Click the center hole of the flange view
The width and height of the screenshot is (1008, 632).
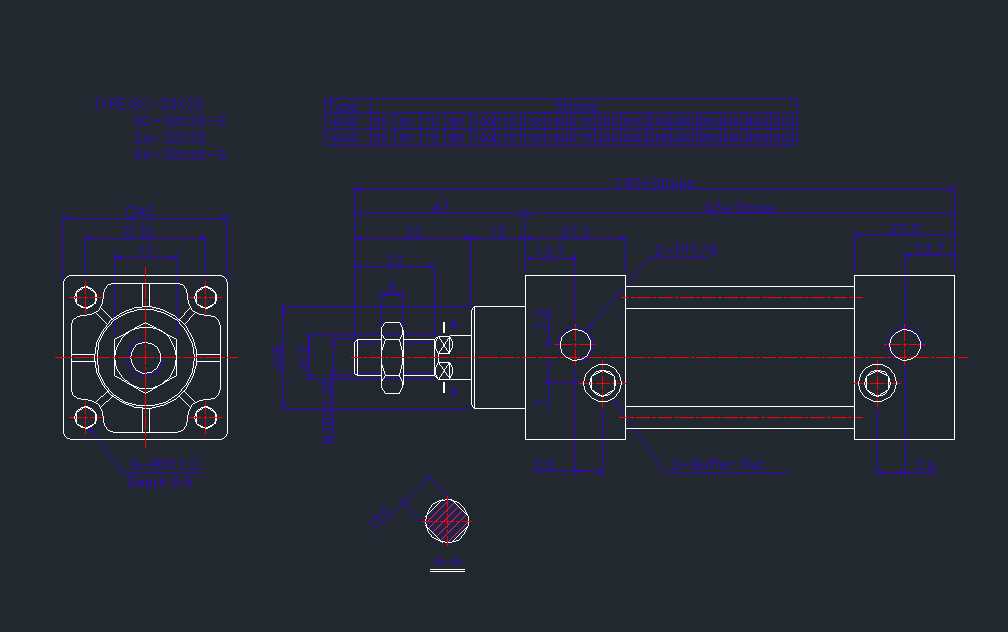[145, 355]
